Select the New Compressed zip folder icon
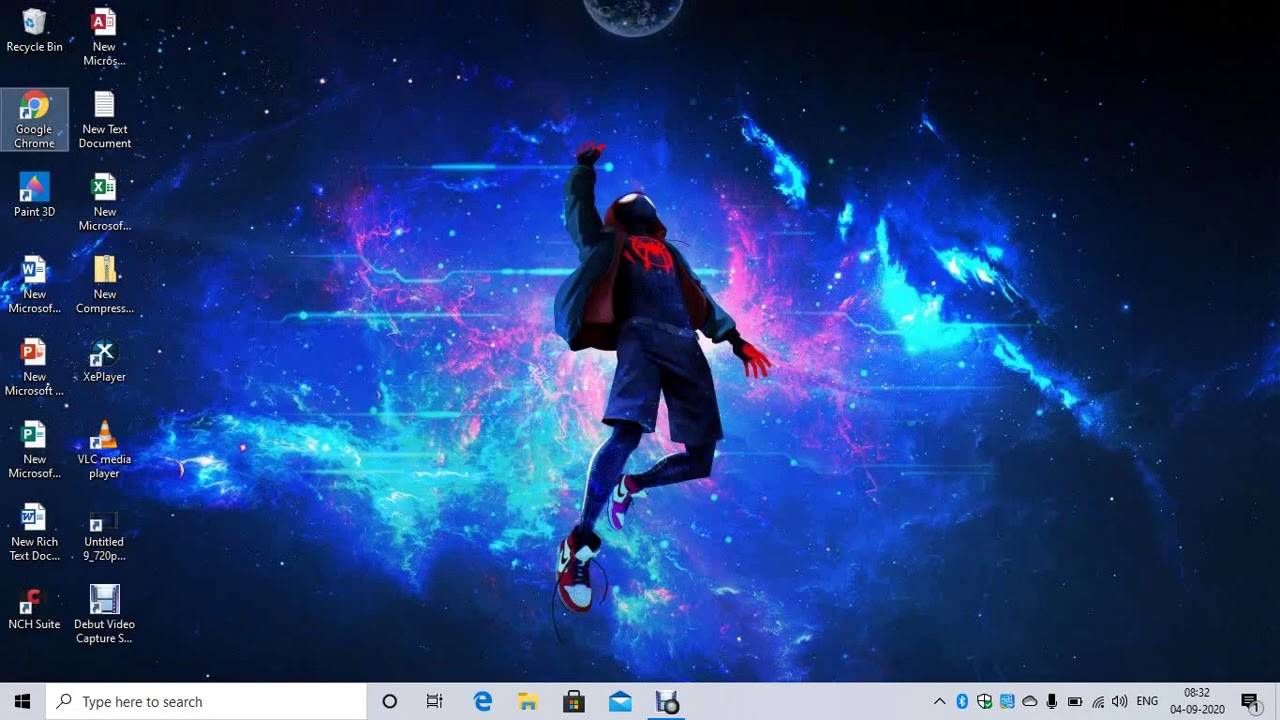1280x720 pixels. point(104,285)
